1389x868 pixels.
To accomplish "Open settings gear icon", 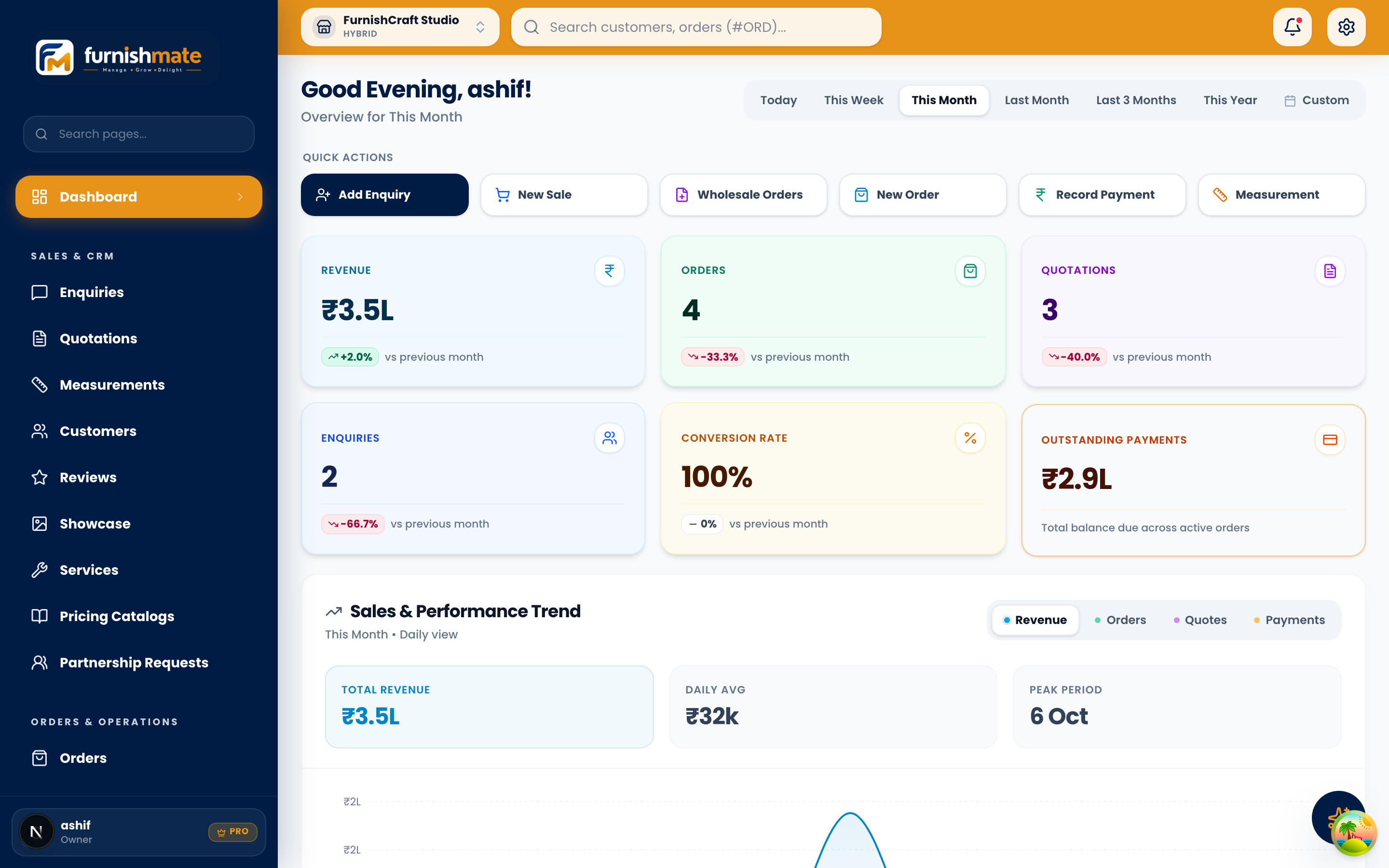I will pos(1346,27).
